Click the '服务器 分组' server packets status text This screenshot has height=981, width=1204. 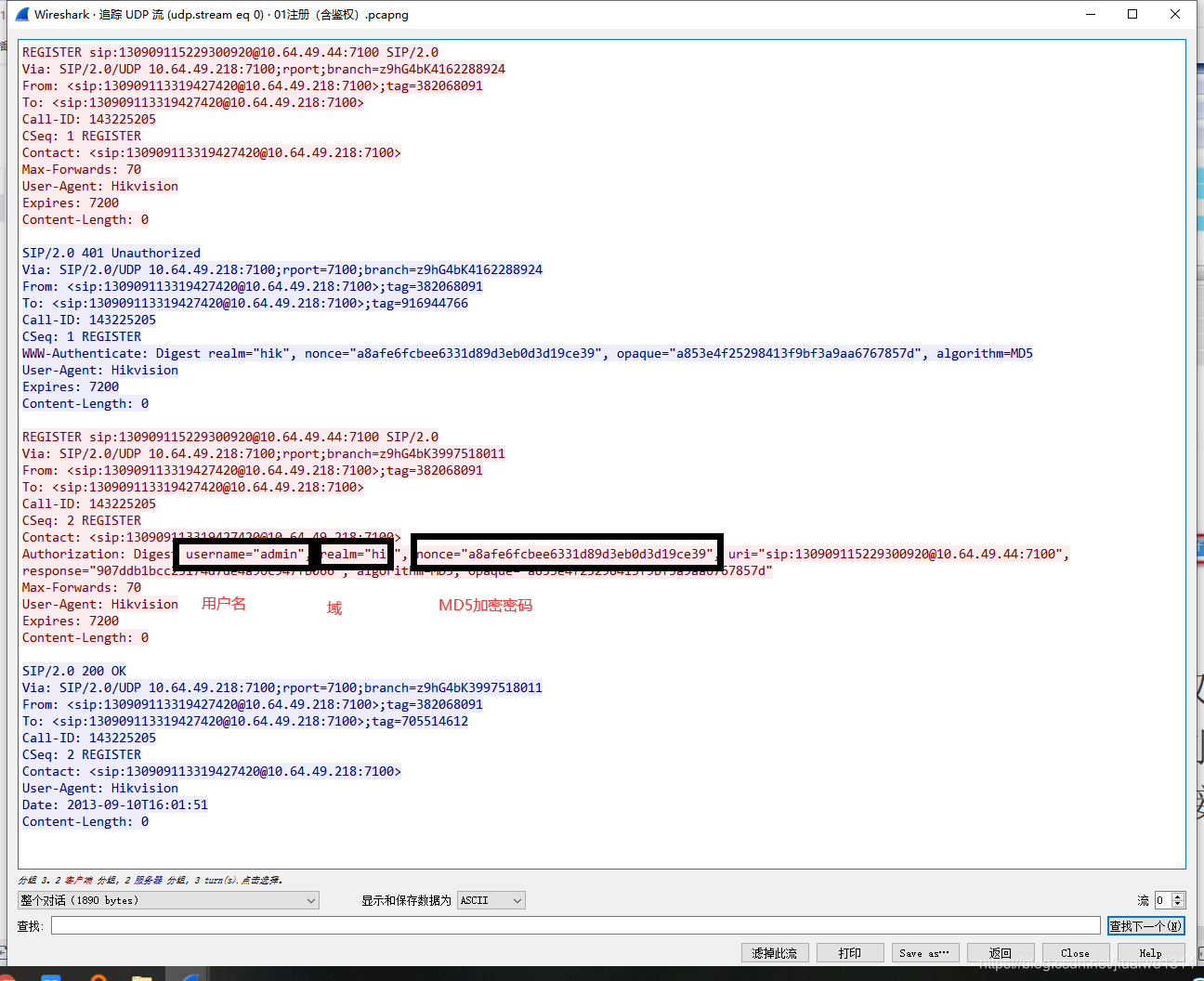pos(161,880)
